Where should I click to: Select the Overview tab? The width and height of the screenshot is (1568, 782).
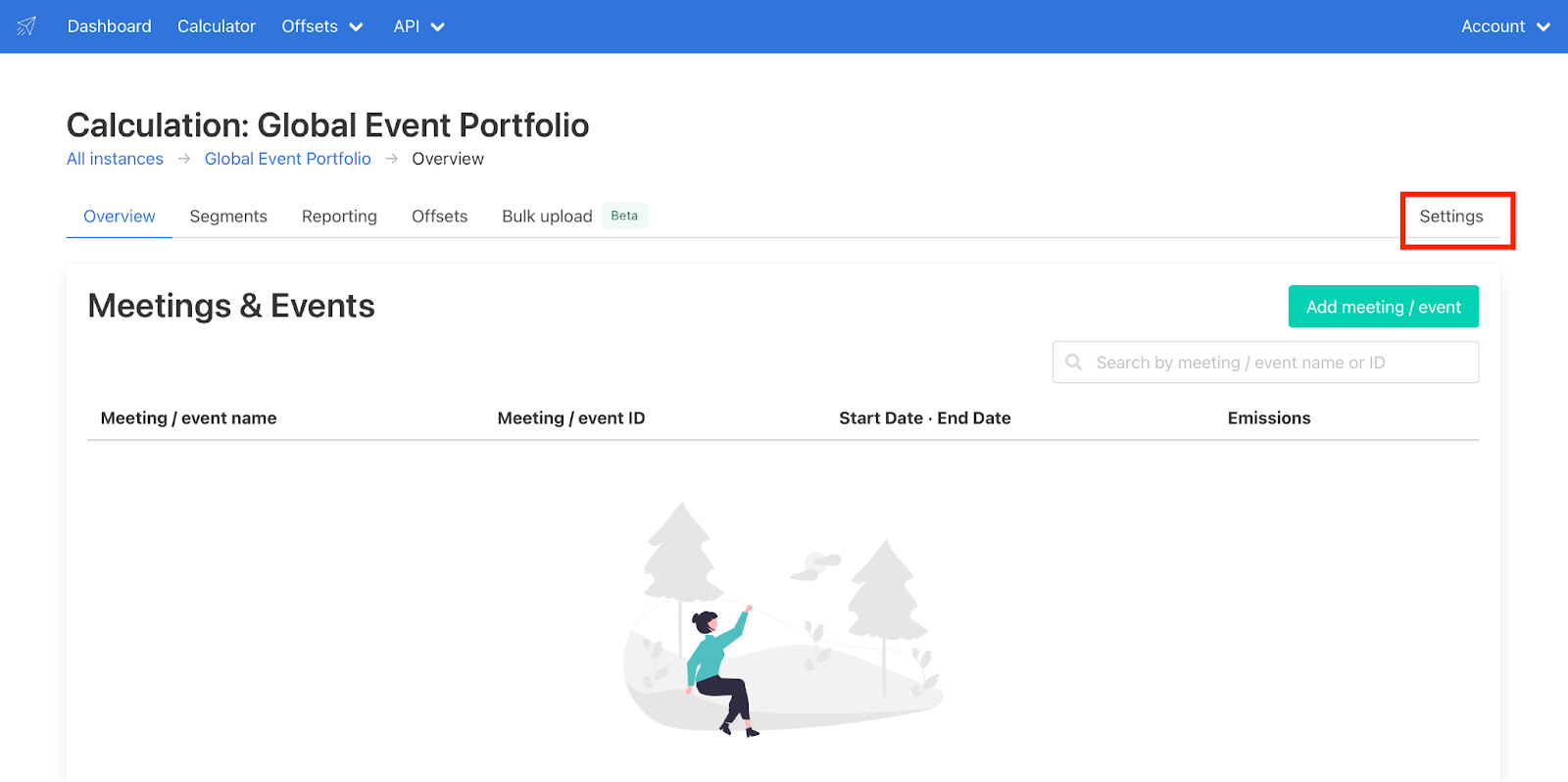pos(120,217)
